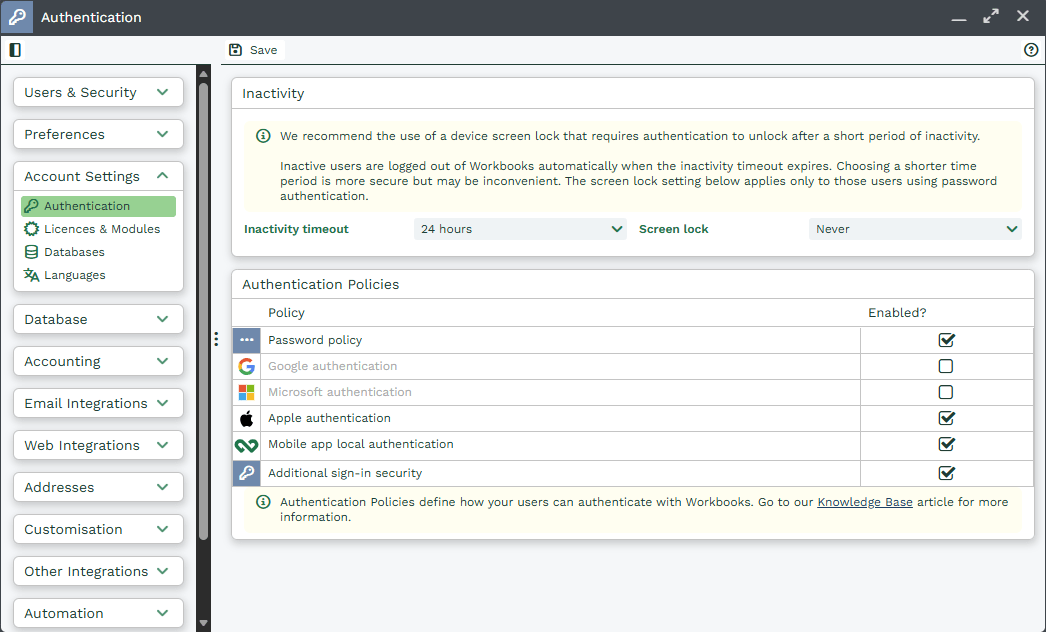Viewport: 1046px width, 632px height.
Task: Click the sidebar vertical scrollbar
Action: tap(203, 300)
